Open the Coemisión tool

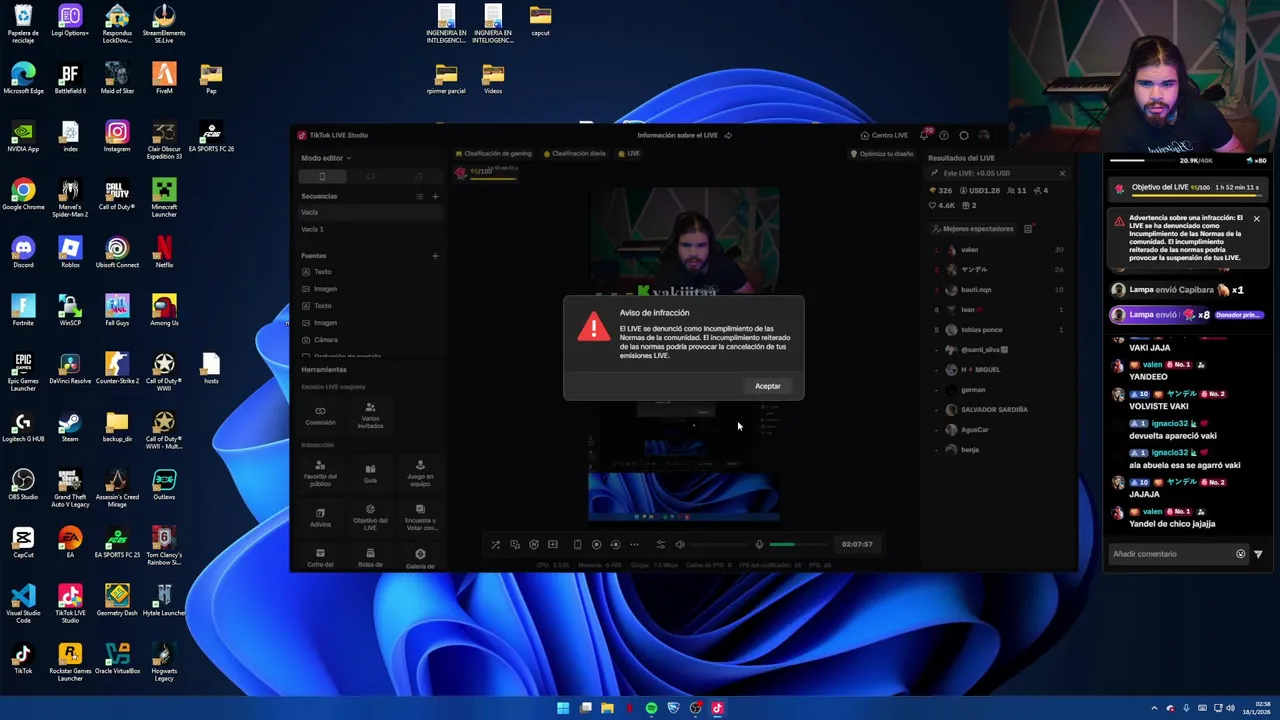[x=320, y=415]
